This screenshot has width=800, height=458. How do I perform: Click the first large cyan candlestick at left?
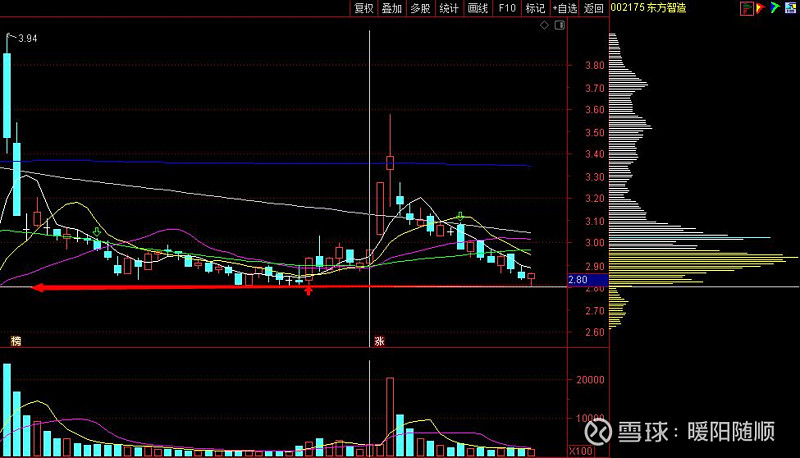[x=7, y=95]
